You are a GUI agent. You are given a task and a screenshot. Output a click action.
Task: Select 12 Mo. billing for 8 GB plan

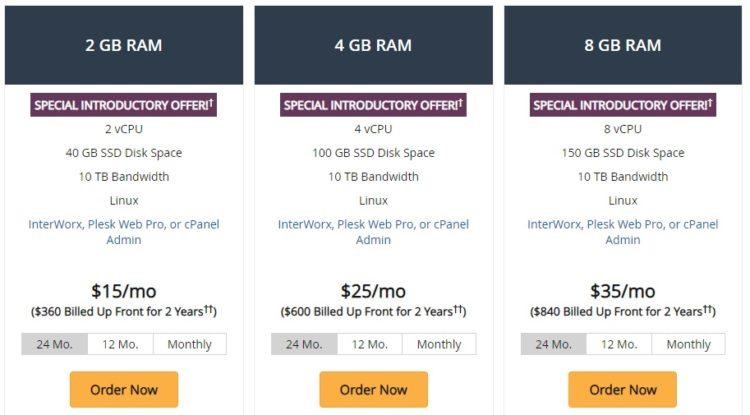619,344
